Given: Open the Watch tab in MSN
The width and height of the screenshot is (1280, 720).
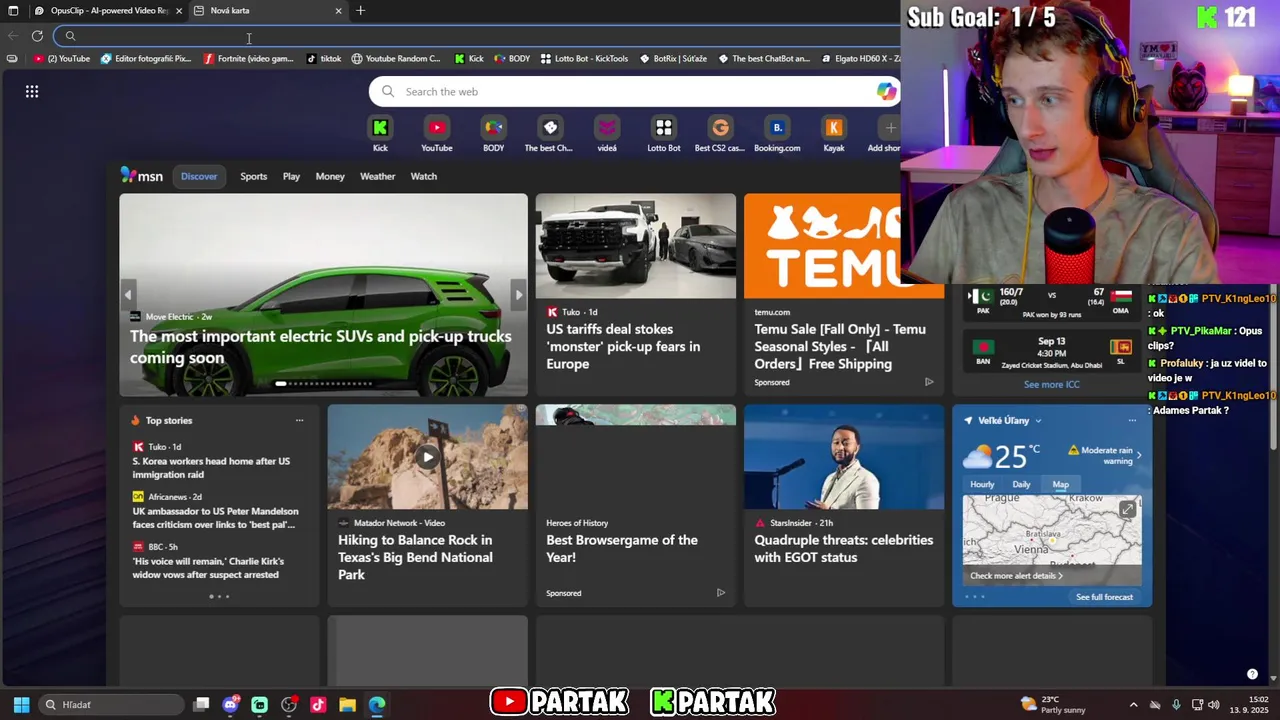Looking at the screenshot, I should pyautogui.click(x=424, y=176).
